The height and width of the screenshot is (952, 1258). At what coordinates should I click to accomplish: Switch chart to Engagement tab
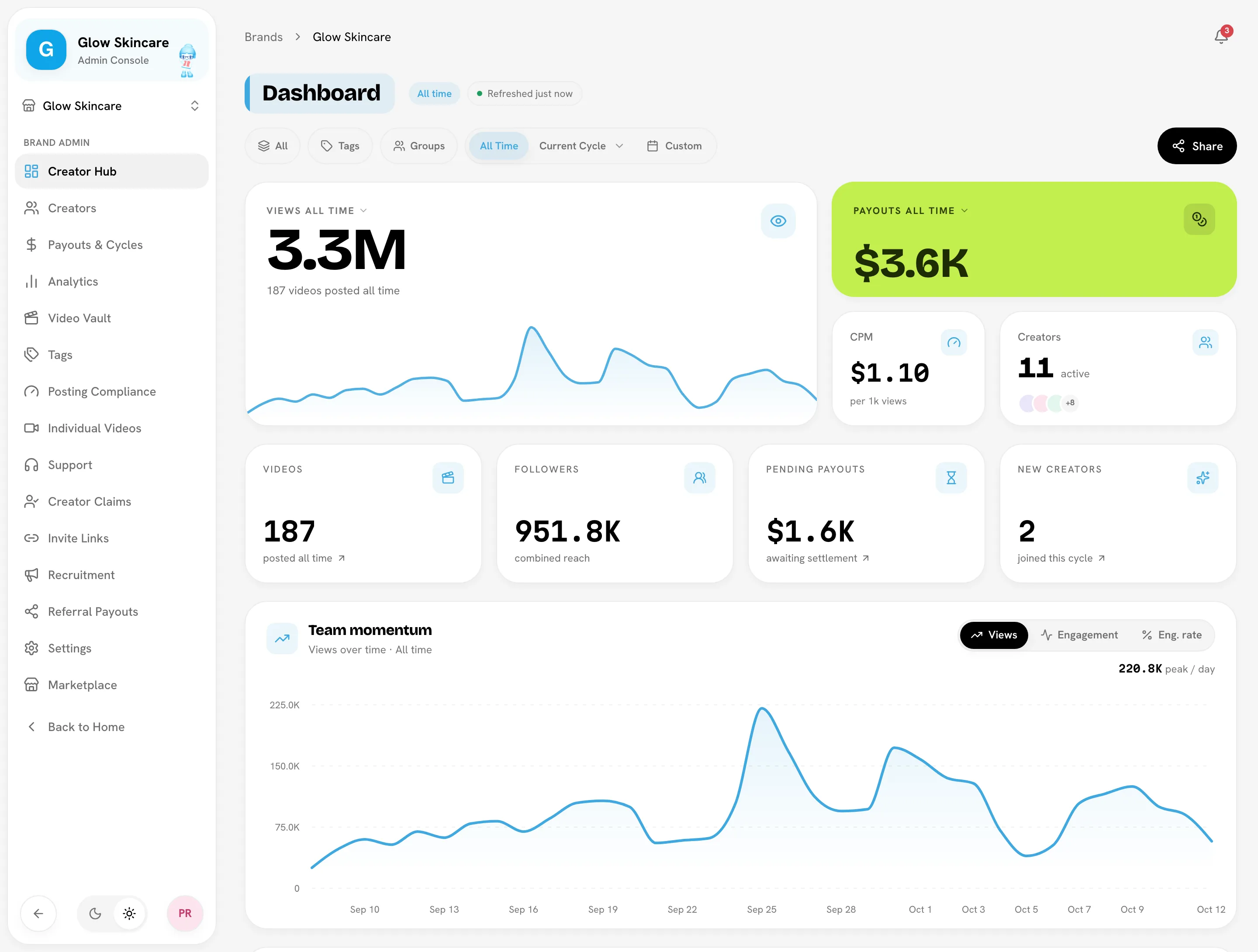coord(1079,635)
